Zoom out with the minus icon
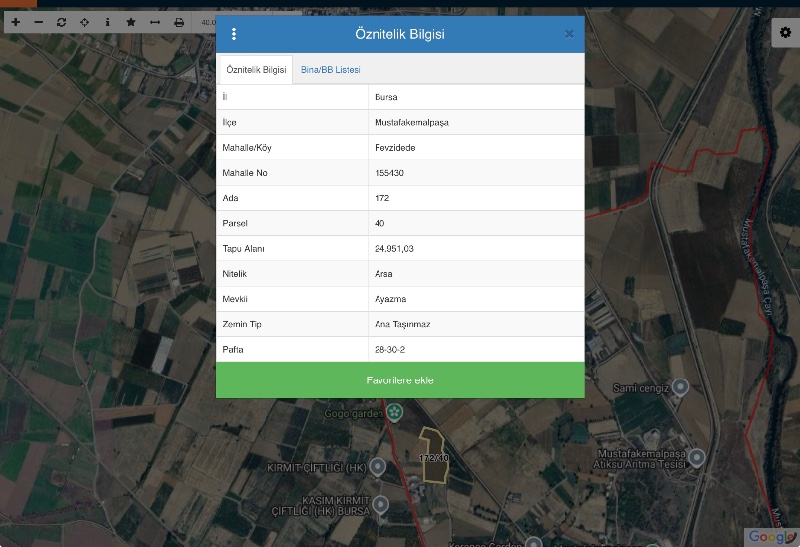Screen dimensions: 800x547 tap(39, 22)
